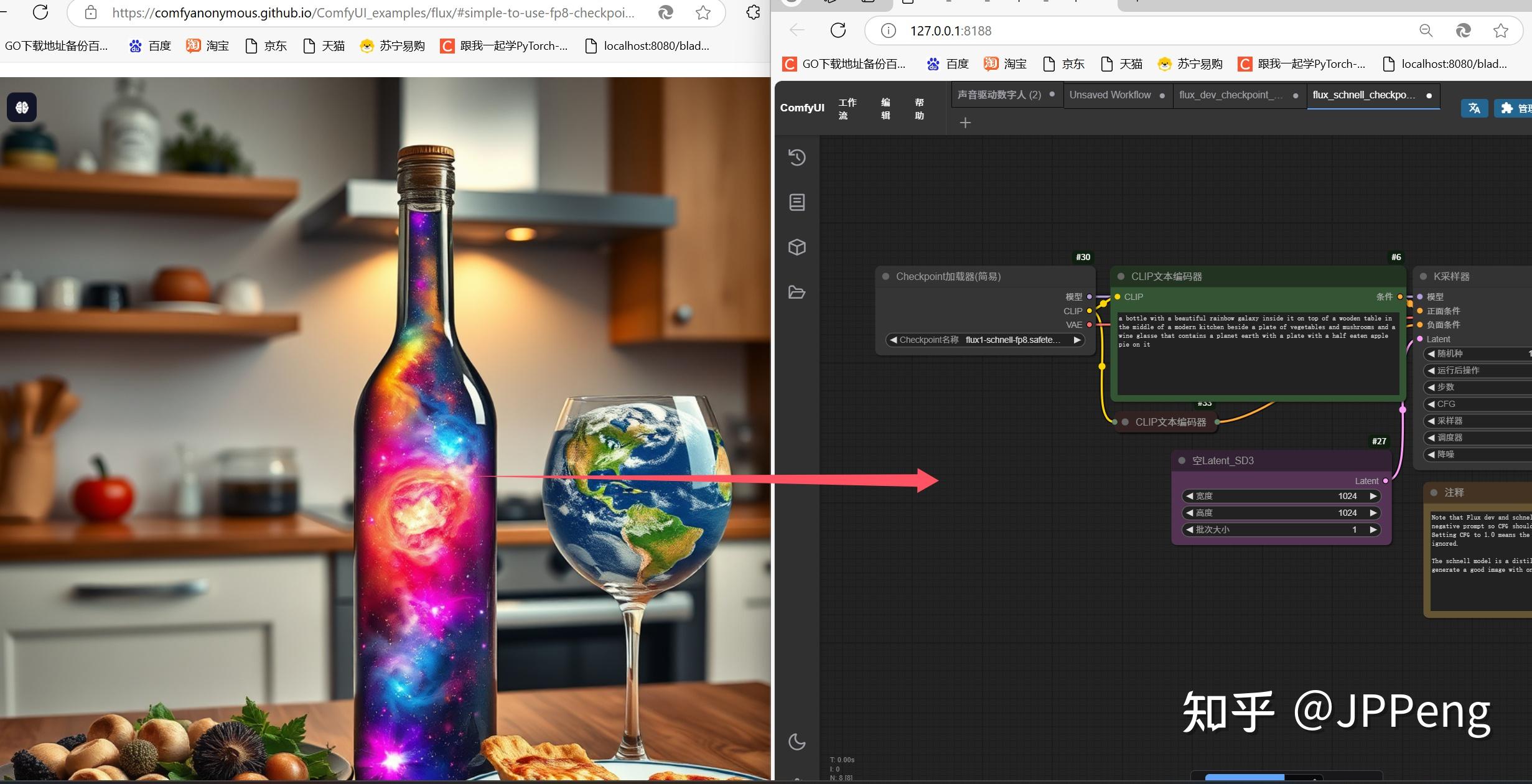Switch to flux_dev_checkpoint workflow tab
1532x784 pixels.
(x=1230, y=95)
